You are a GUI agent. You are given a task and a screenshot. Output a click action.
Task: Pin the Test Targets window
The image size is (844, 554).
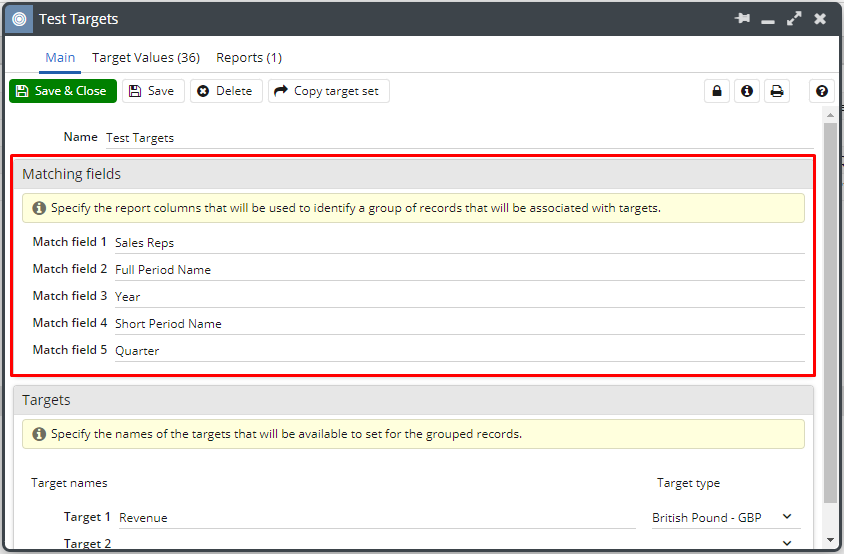coord(742,19)
